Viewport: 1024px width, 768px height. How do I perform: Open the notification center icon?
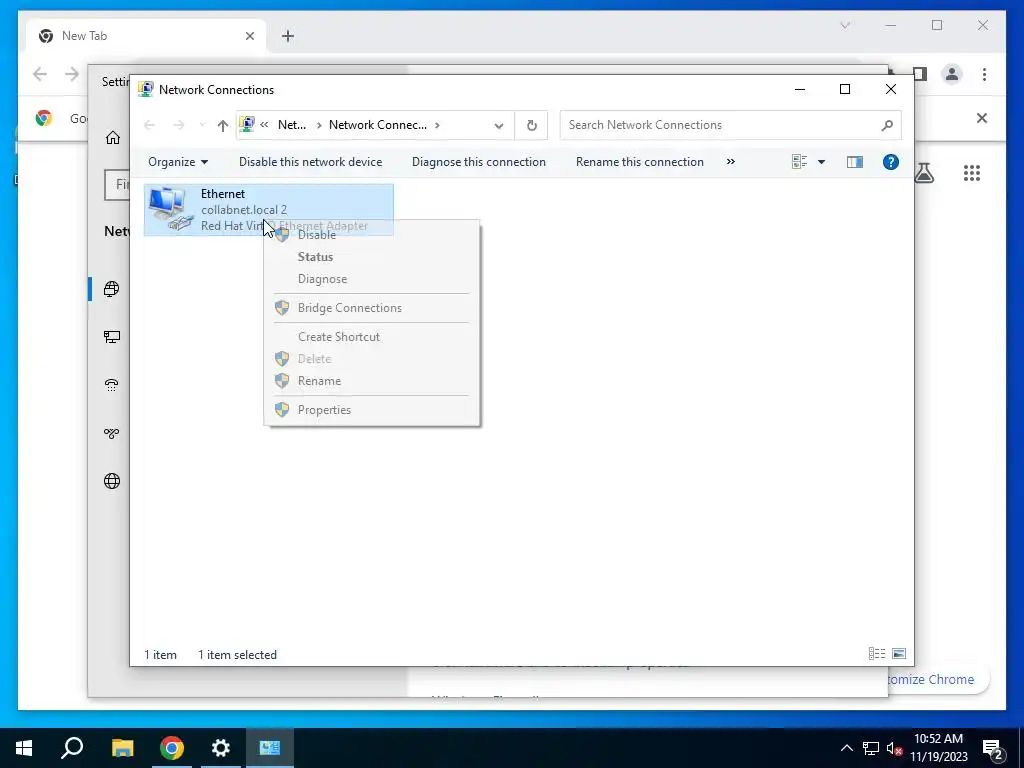coord(993,748)
